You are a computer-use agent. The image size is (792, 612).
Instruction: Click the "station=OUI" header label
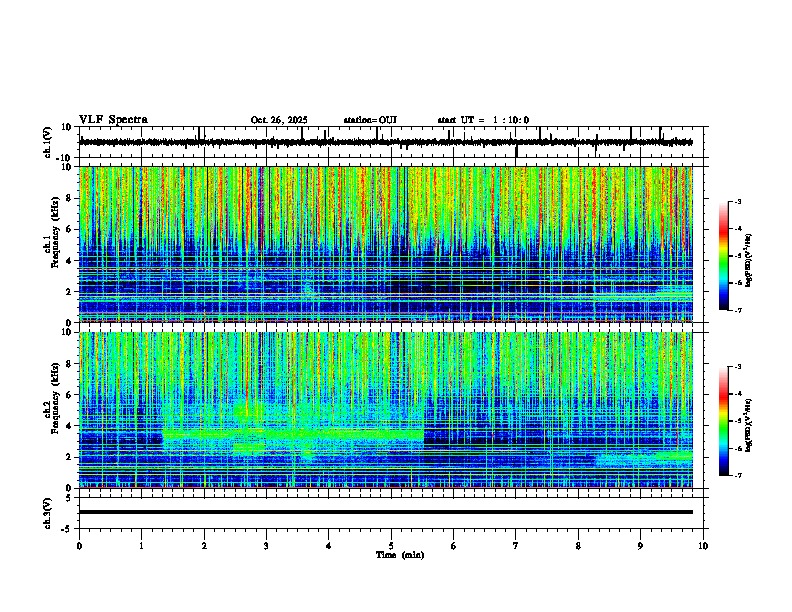[370, 120]
